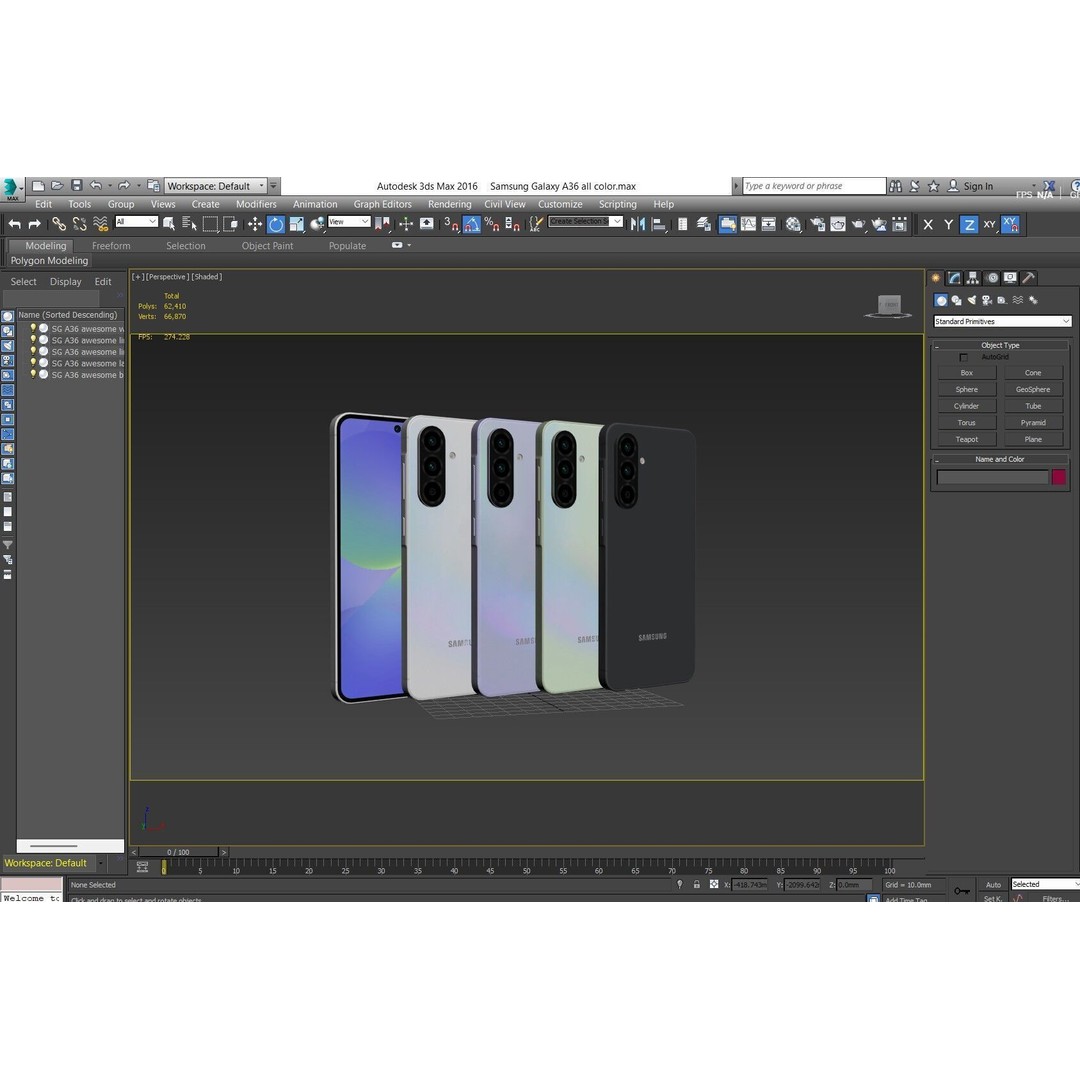Click the keyword search input field
Screen dimensions: 1080x1080
[813, 186]
